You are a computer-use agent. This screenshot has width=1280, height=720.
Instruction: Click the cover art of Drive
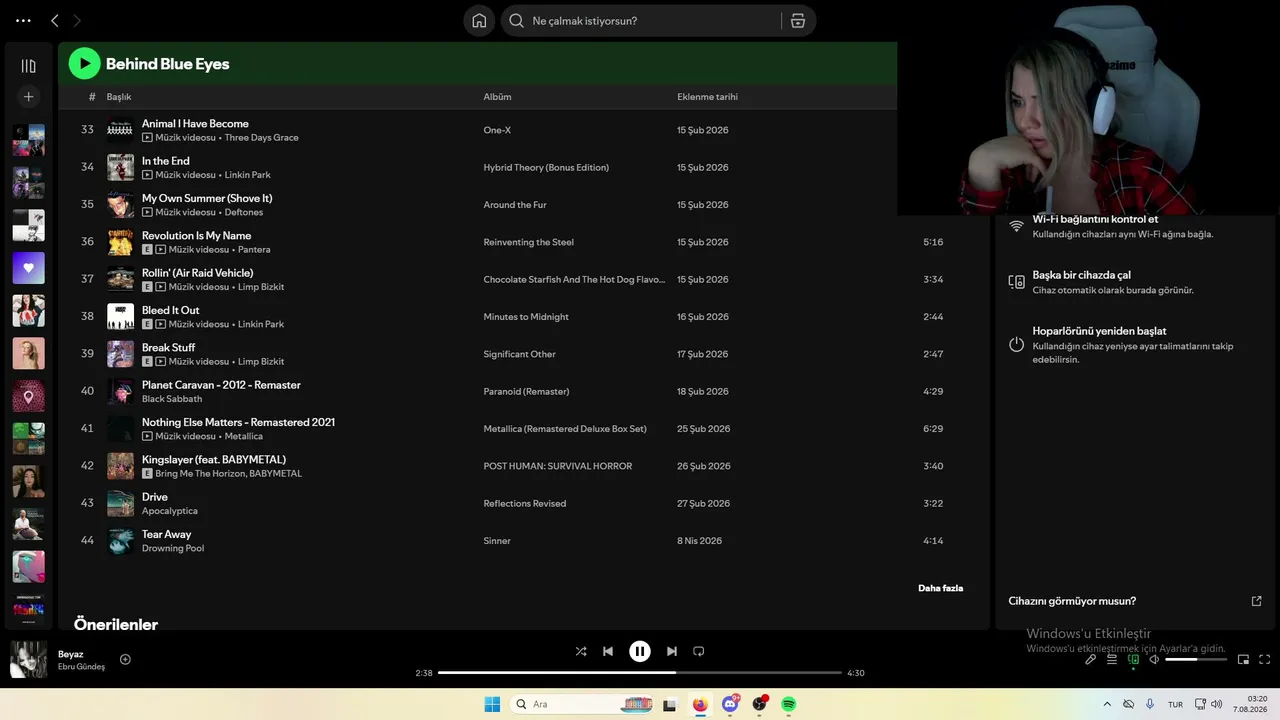tap(120, 503)
